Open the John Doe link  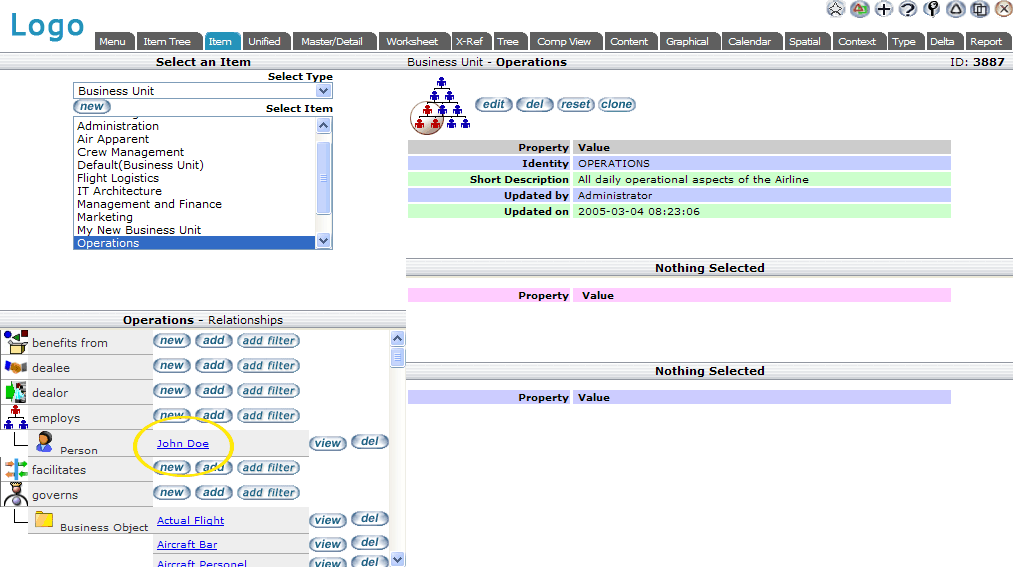[183, 444]
